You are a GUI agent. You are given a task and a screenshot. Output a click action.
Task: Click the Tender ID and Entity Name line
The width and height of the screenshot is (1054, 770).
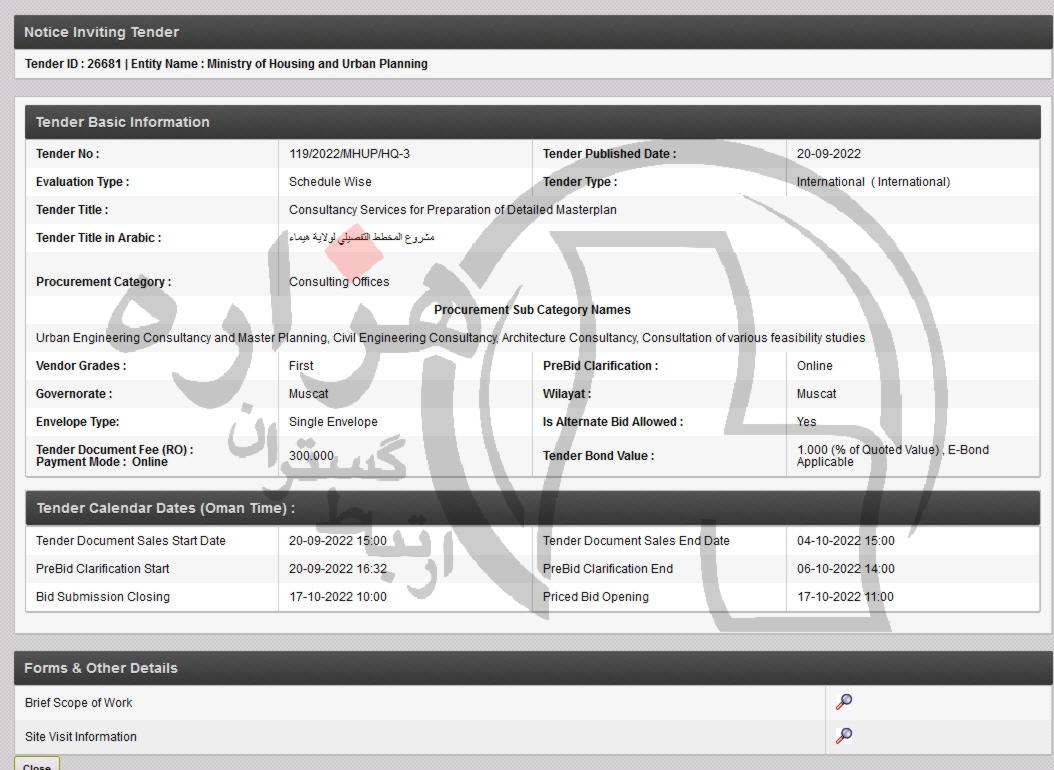point(226,64)
